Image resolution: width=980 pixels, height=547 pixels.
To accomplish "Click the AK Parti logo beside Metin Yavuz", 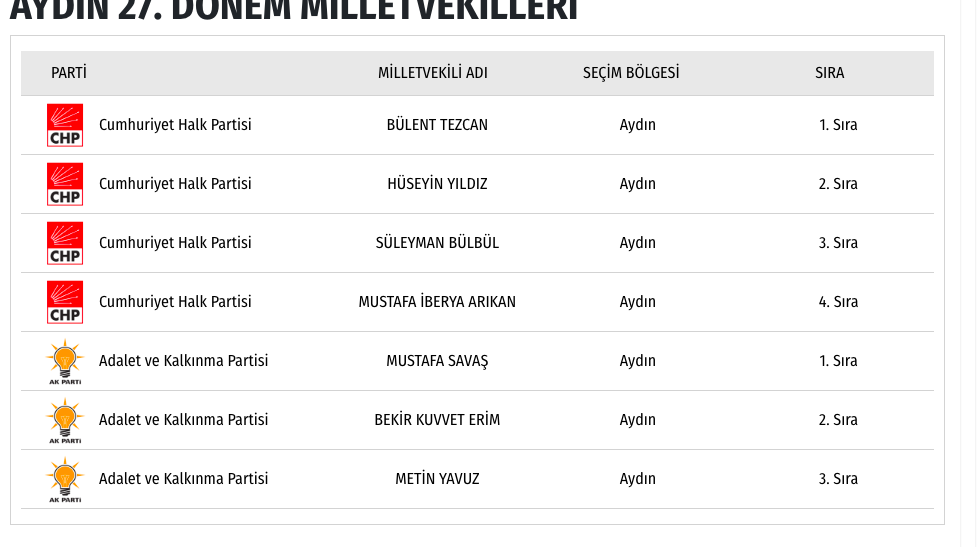I will pyautogui.click(x=65, y=479).
